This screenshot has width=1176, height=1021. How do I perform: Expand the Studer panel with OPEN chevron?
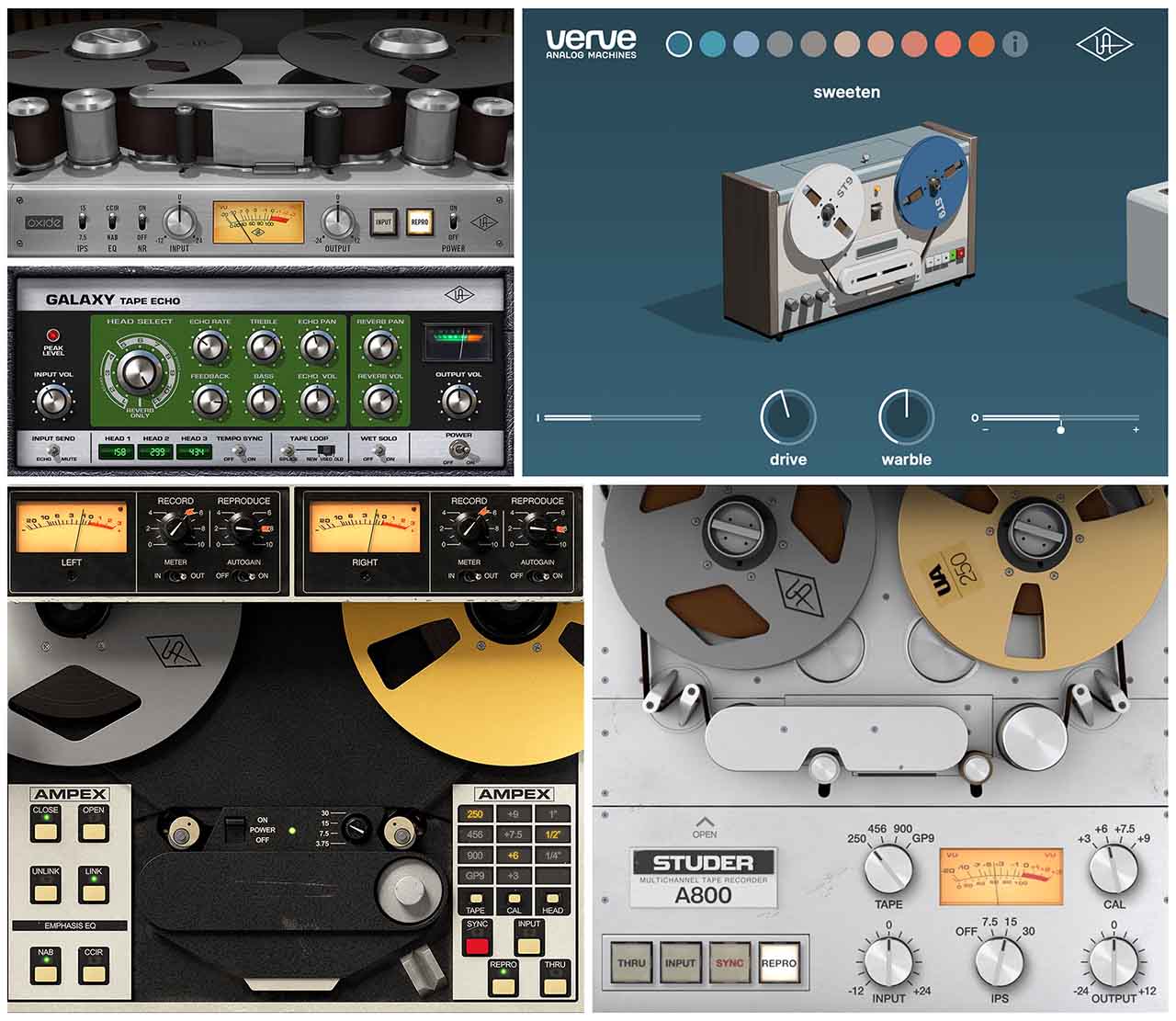(705, 822)
